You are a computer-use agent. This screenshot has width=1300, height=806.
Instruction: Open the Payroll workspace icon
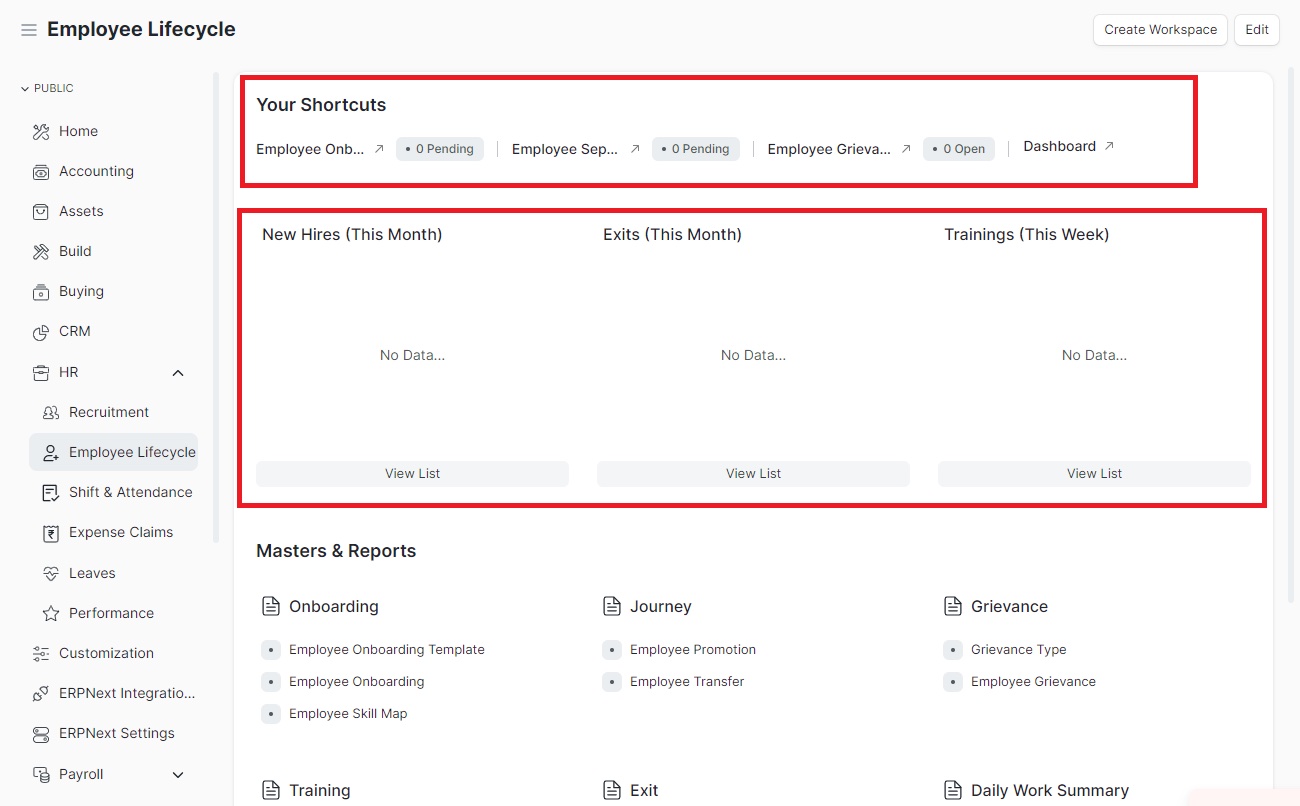[x=40, y=774]
